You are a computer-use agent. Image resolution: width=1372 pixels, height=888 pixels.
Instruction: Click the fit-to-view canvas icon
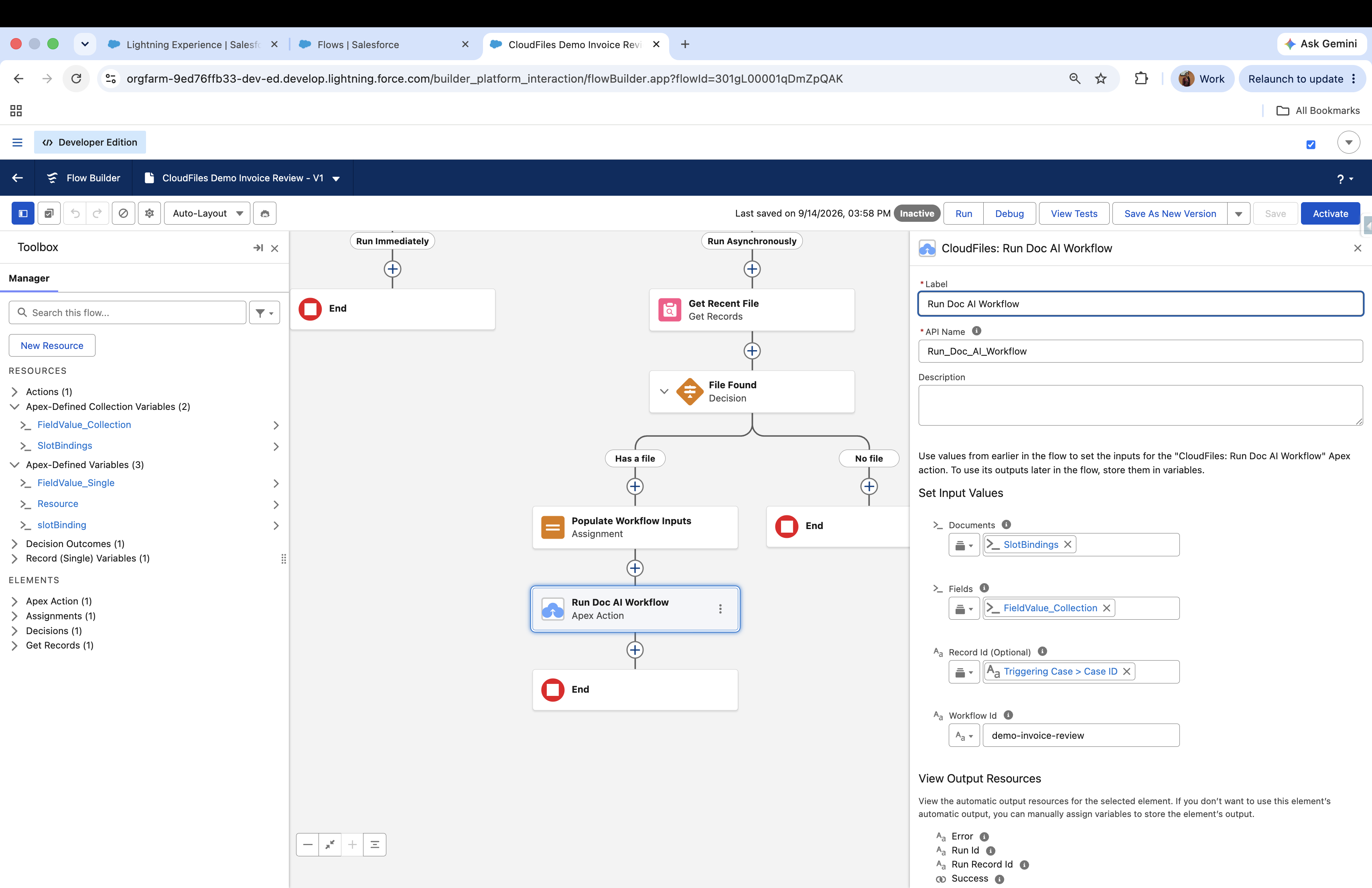(x=330, y=845)
